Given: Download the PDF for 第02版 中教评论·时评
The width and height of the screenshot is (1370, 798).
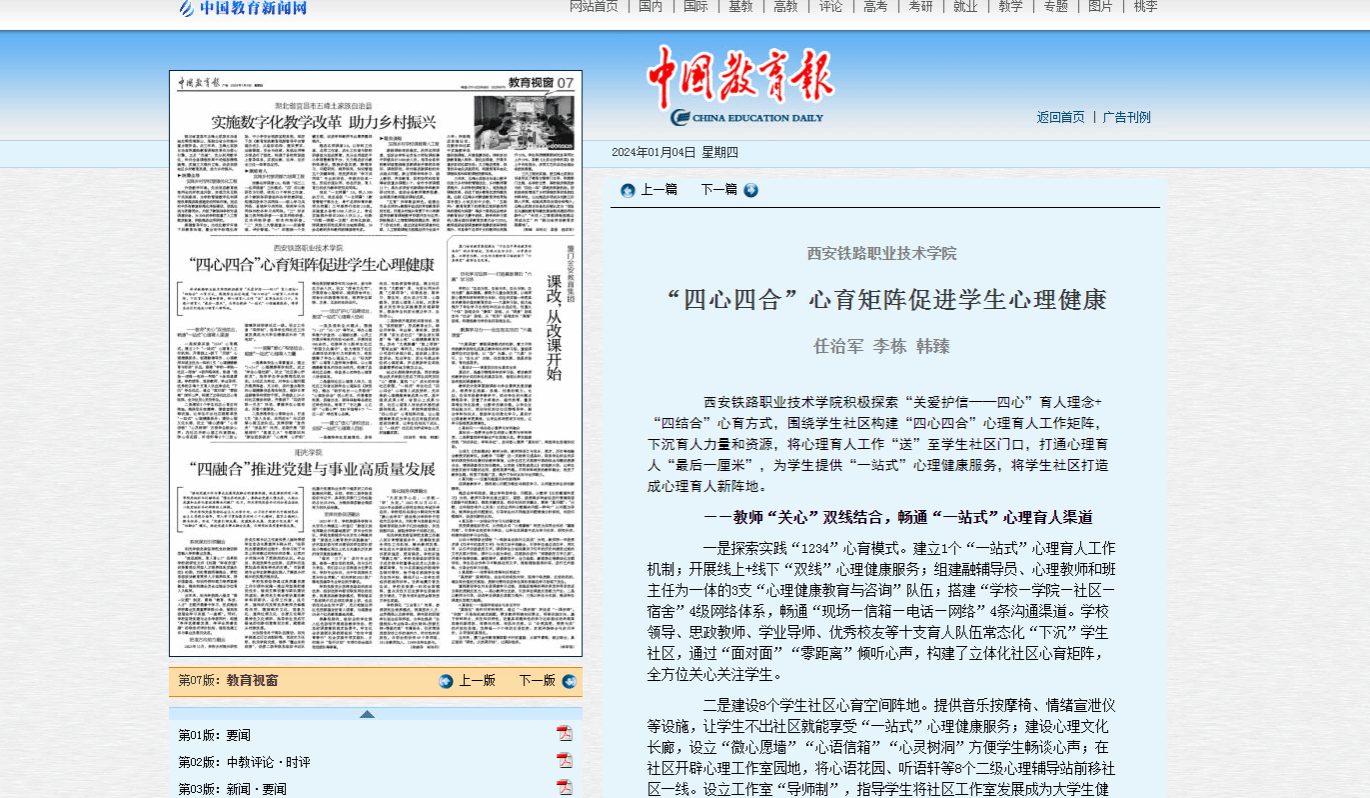Looking at the screenshot, I should coord(564,761).
